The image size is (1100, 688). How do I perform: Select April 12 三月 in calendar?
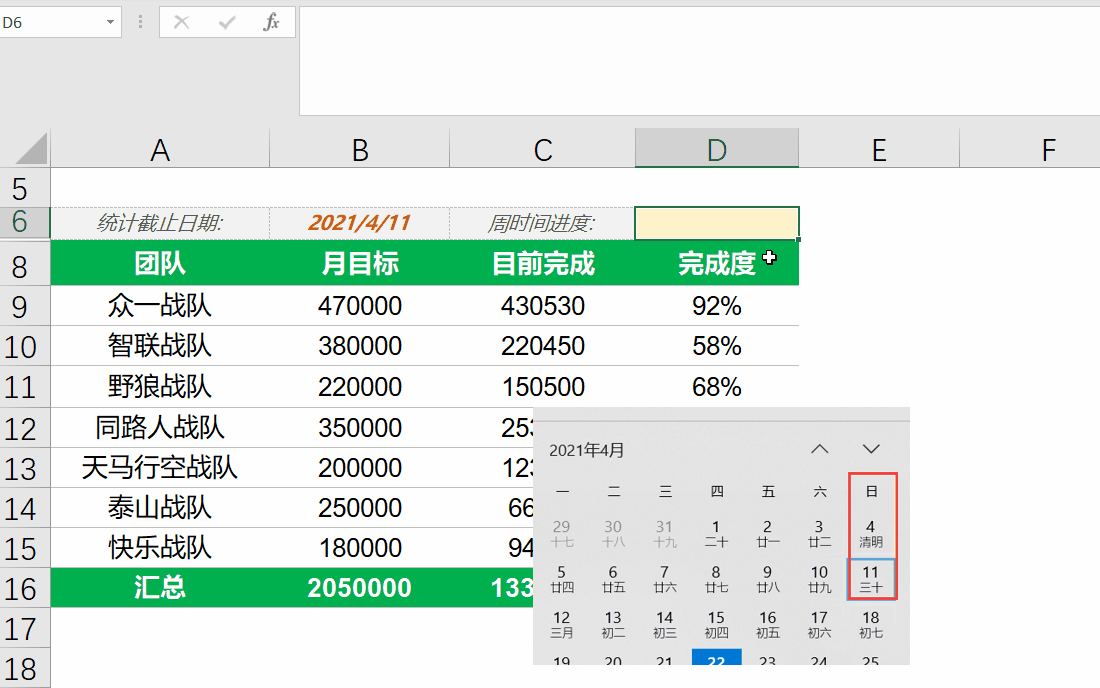[562, 624]
